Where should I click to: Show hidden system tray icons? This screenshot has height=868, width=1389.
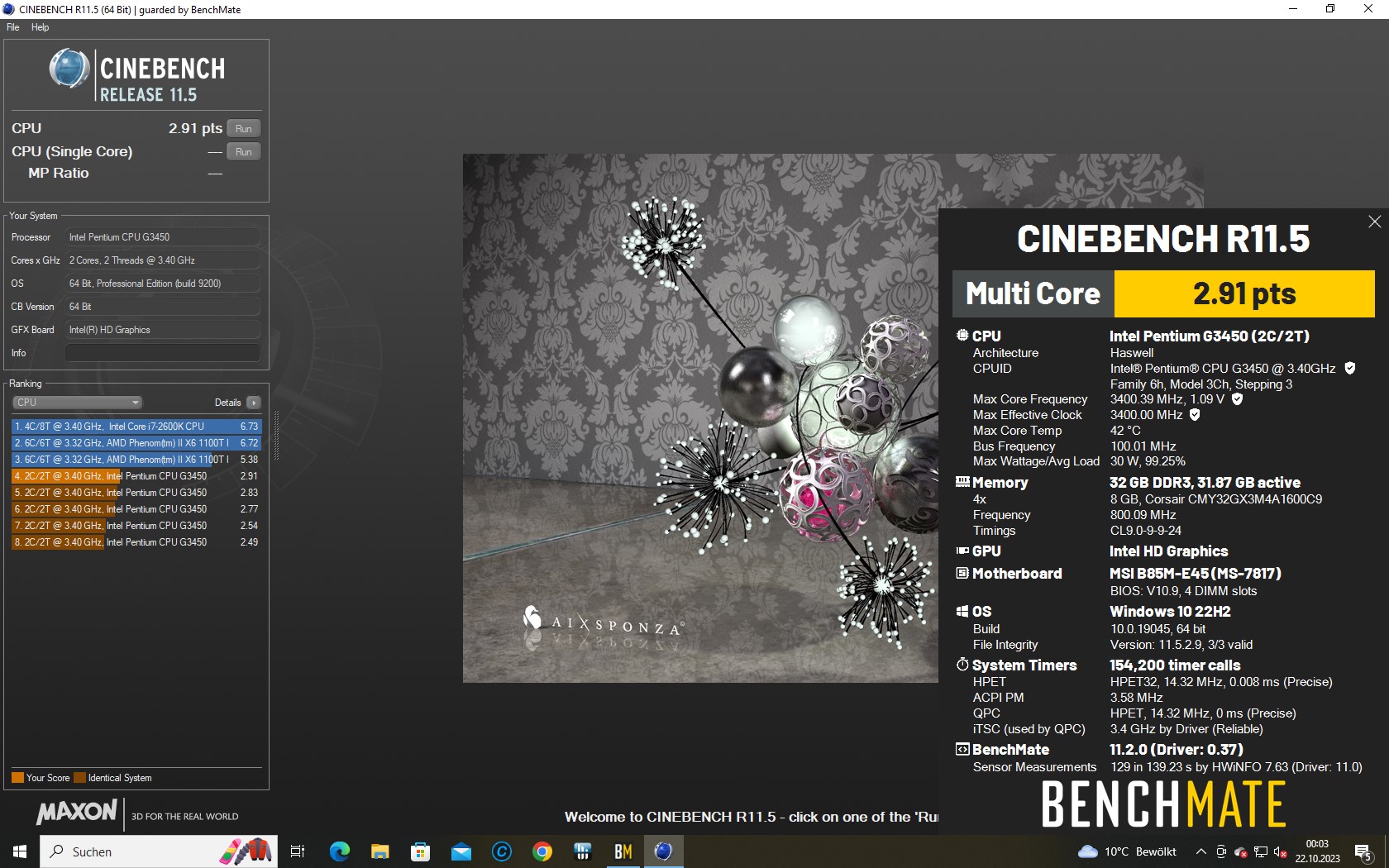pos(1200,851)
